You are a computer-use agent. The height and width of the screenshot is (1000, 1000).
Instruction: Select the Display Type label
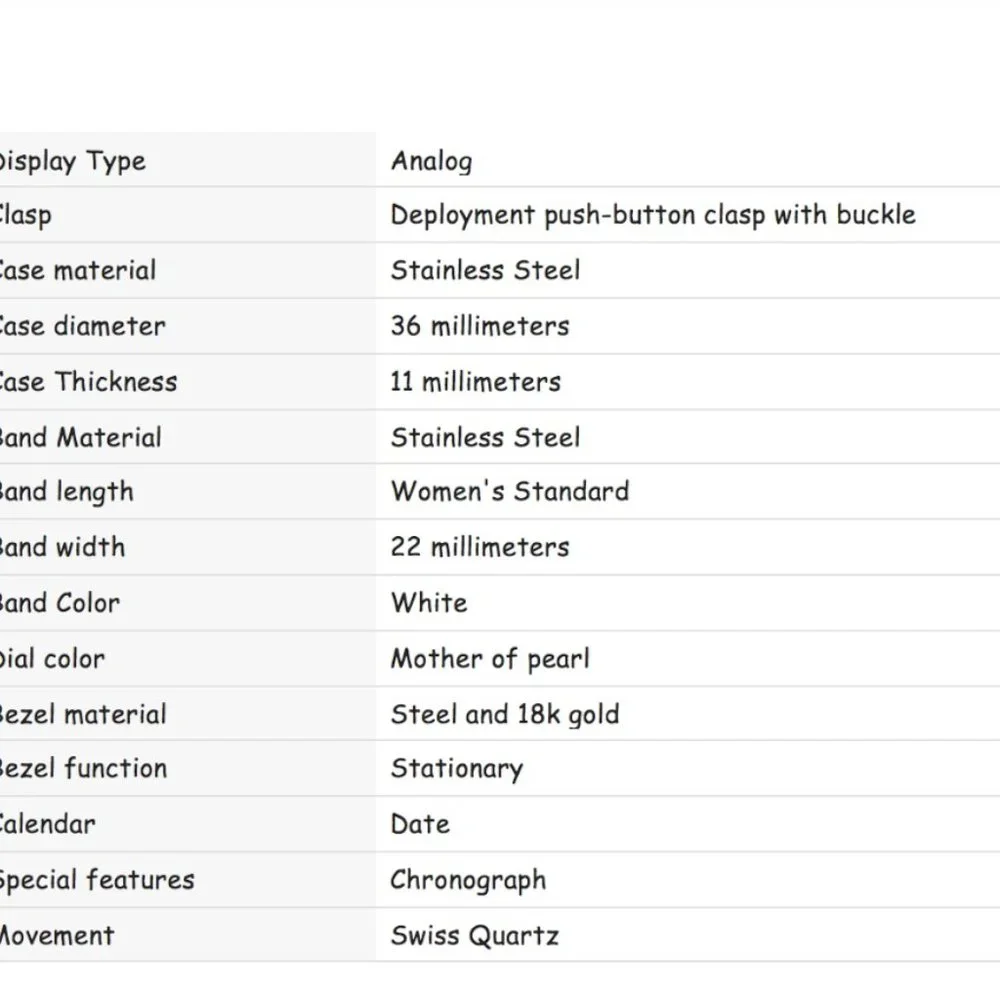click(x=72, y=161)
